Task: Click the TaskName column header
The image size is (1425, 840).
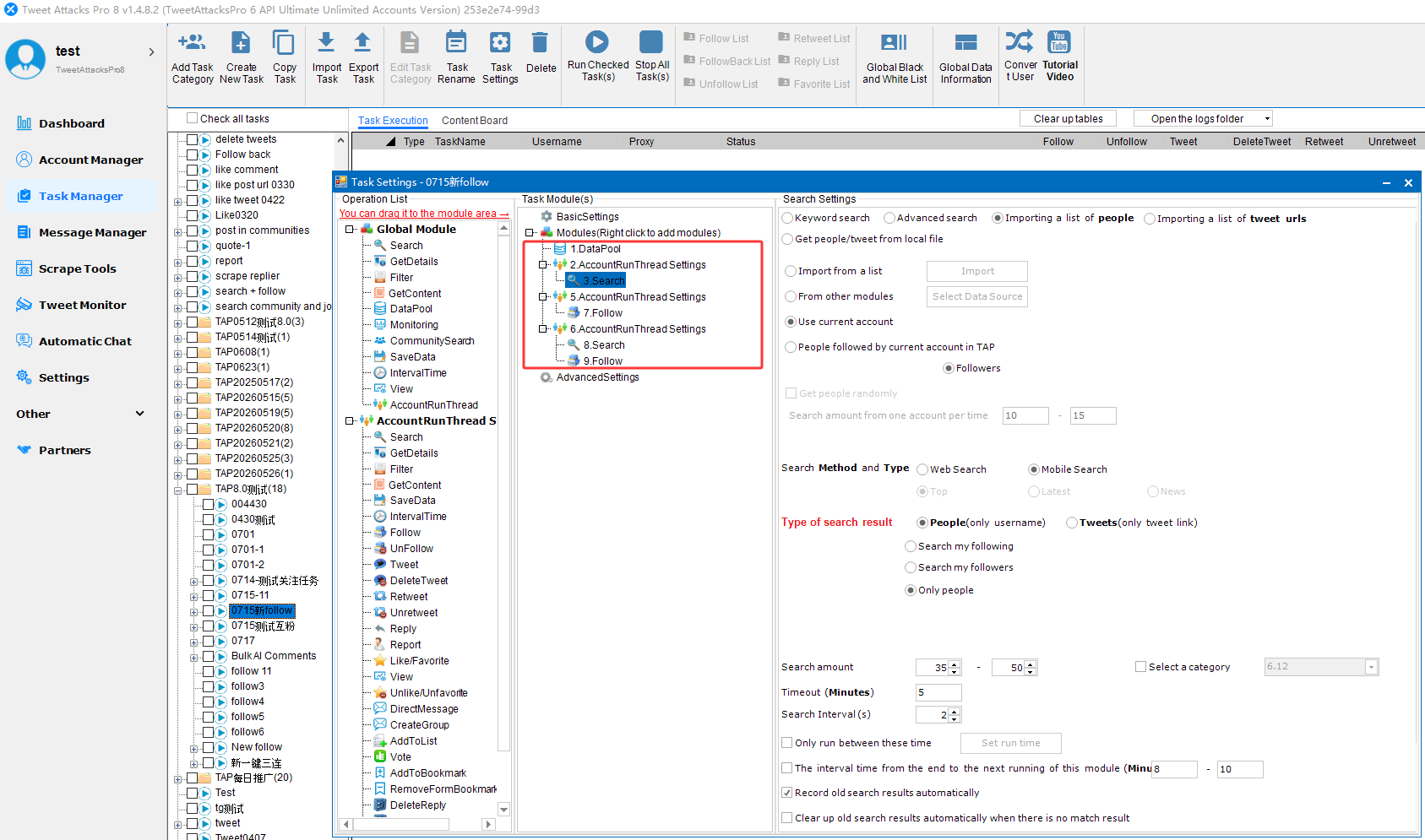Action: [460, 142]
